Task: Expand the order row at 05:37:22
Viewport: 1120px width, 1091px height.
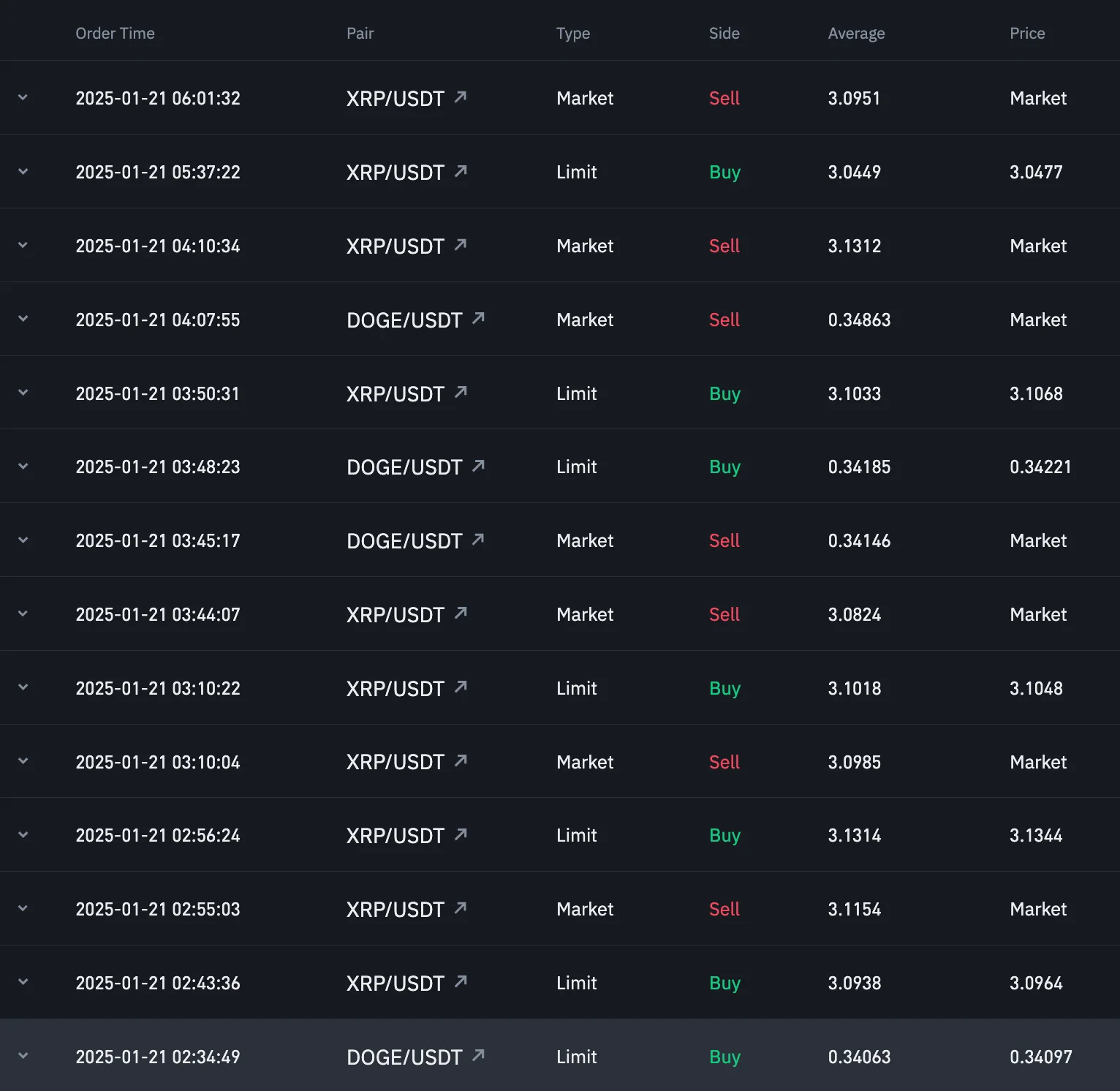Action: 23,171
